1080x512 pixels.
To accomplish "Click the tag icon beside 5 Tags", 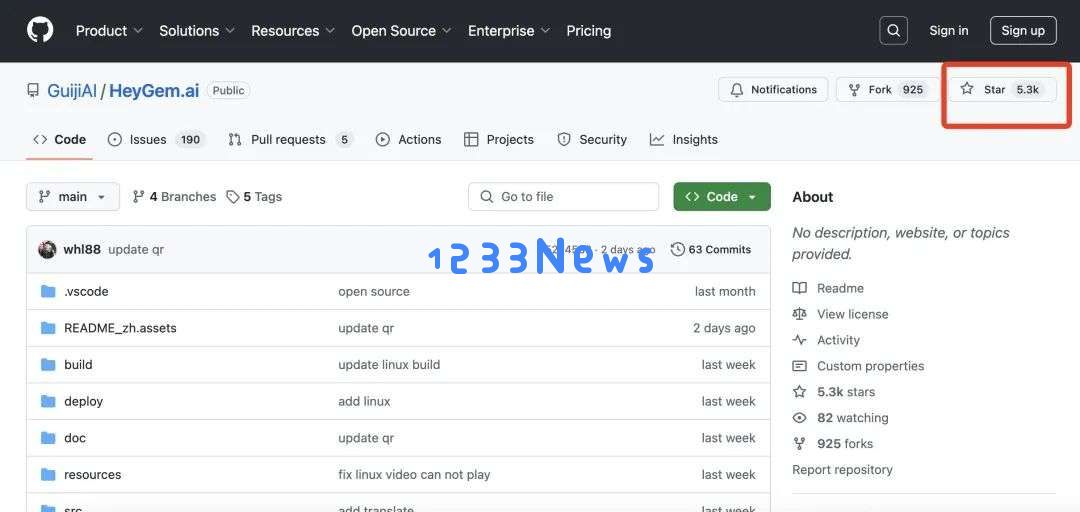I will point(233,197).
